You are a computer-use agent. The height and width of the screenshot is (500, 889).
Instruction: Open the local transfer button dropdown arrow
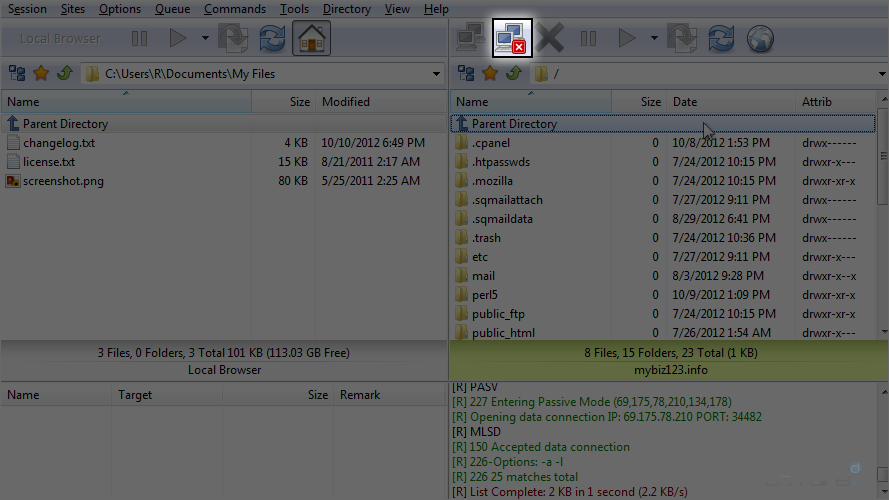point(205,39)
